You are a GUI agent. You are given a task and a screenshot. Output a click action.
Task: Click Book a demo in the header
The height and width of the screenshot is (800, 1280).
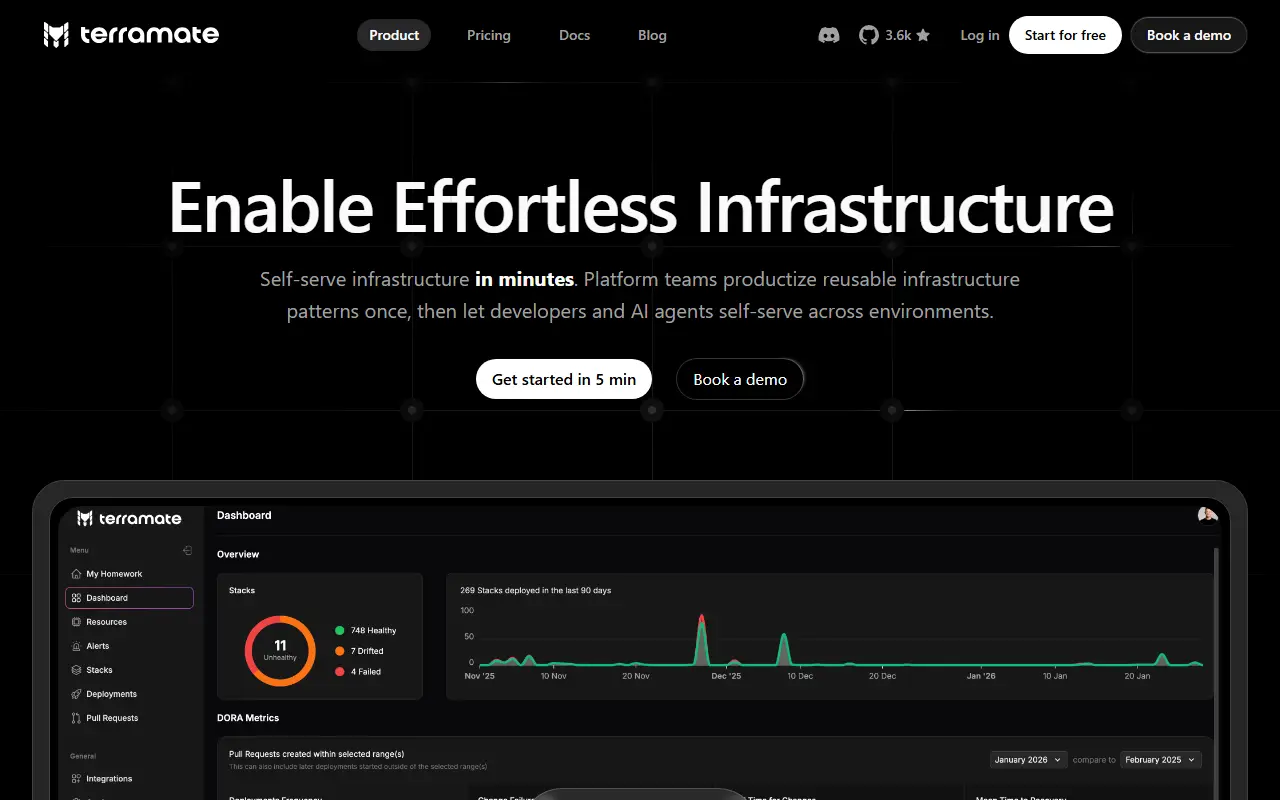pos(1189,35)
